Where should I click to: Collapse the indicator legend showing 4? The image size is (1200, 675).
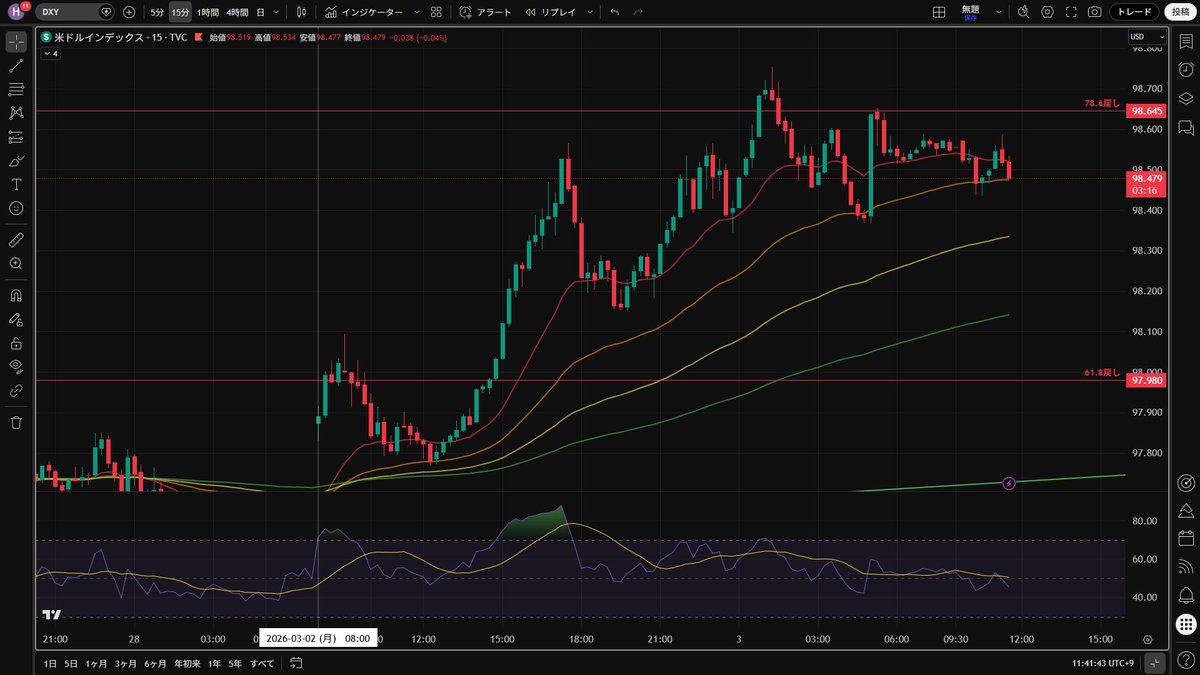point(50,54)
